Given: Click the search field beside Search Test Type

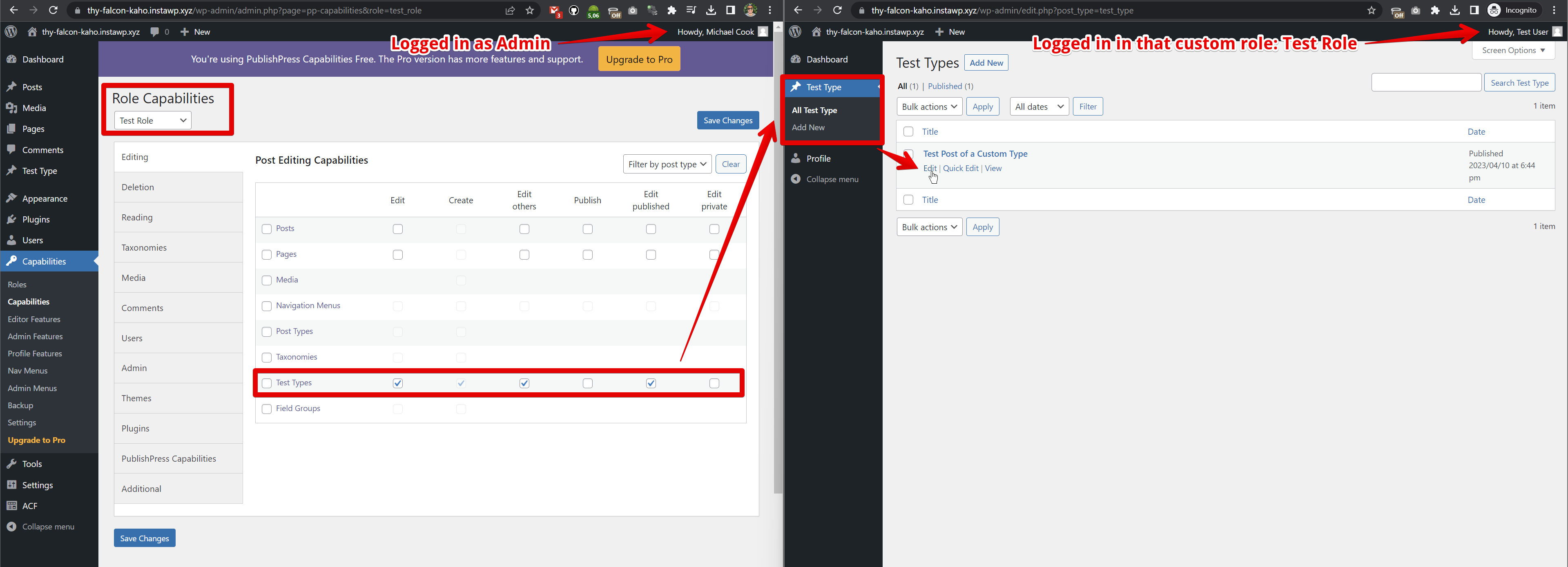Looking at the screenshot, I should [x=1426, y=82].
